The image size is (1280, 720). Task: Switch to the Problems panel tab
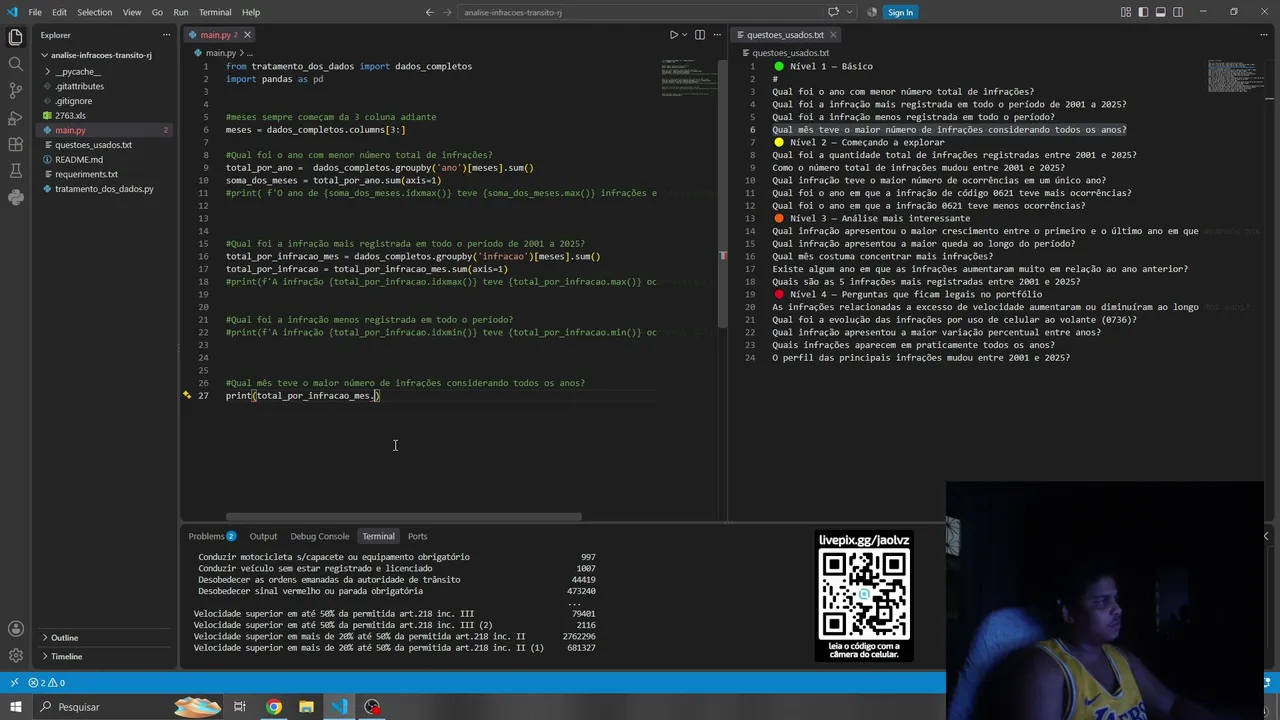[211, 536]
